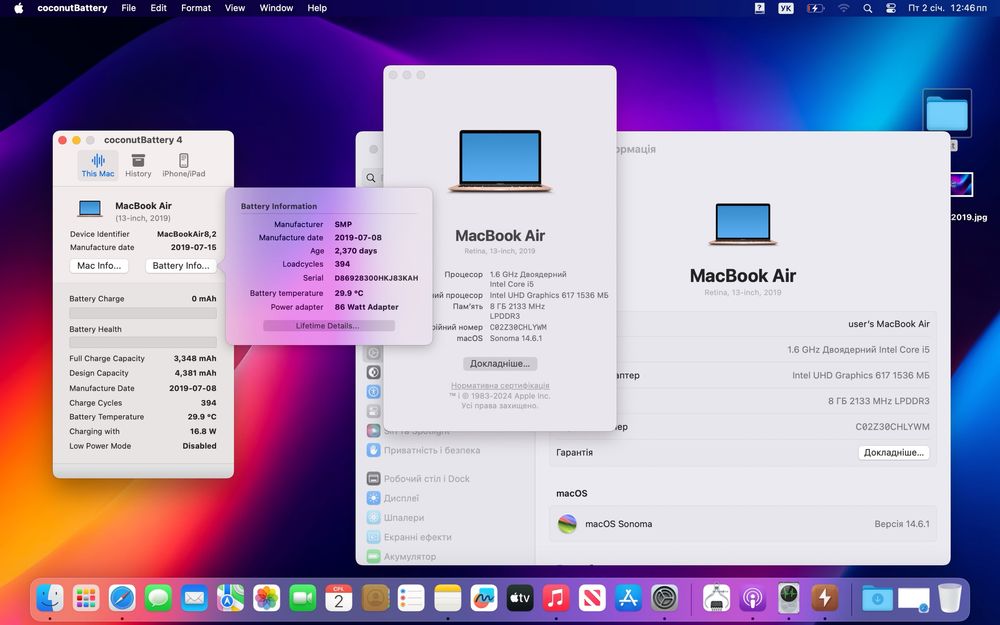Viewport: 1000px width, 625px height.
Task: Select Робочий стіл і Dock in Settings sidebar
Action: (418, 479)
